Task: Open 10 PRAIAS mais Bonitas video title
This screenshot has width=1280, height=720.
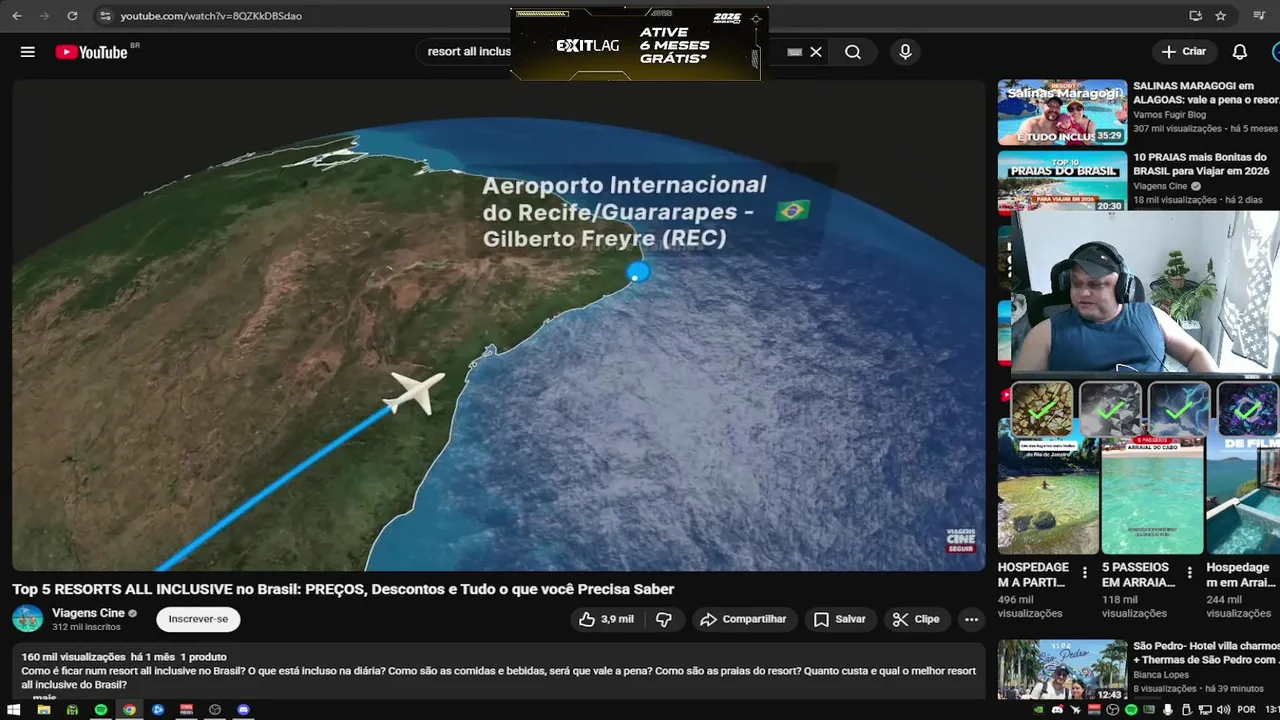Action: (x=1201, y=164)
